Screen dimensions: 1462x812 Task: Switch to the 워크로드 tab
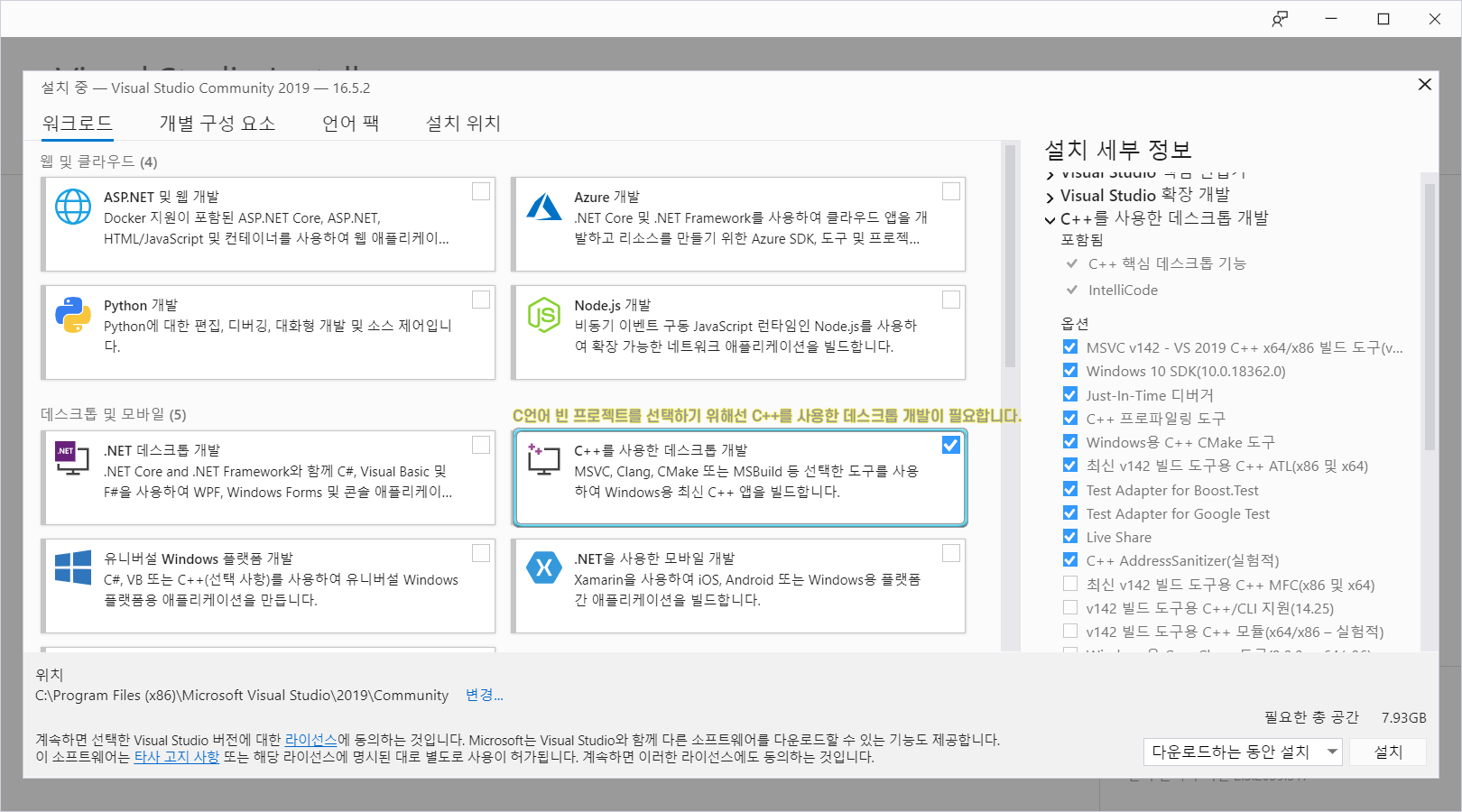point(78,124)
